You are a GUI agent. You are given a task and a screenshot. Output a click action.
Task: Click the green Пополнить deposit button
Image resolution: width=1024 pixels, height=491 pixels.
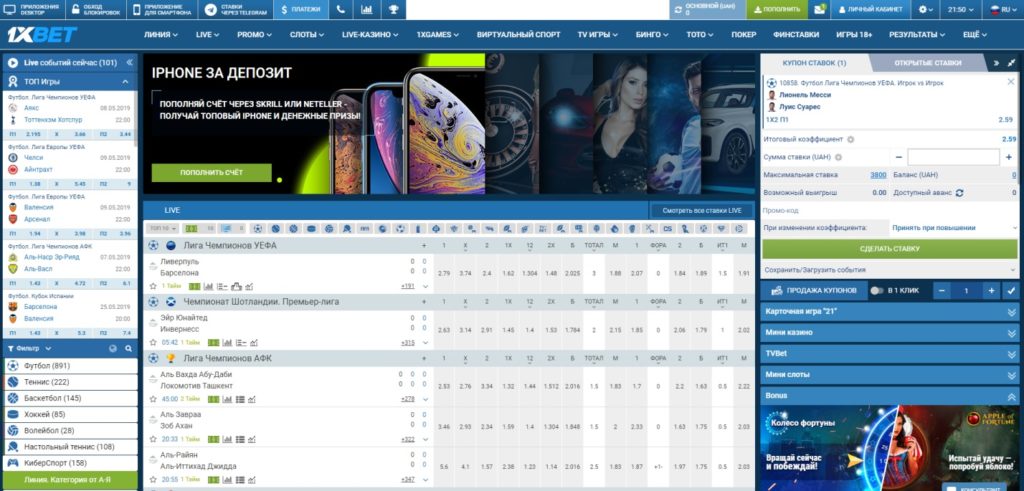pyautogui.click(x=776, y=10)
